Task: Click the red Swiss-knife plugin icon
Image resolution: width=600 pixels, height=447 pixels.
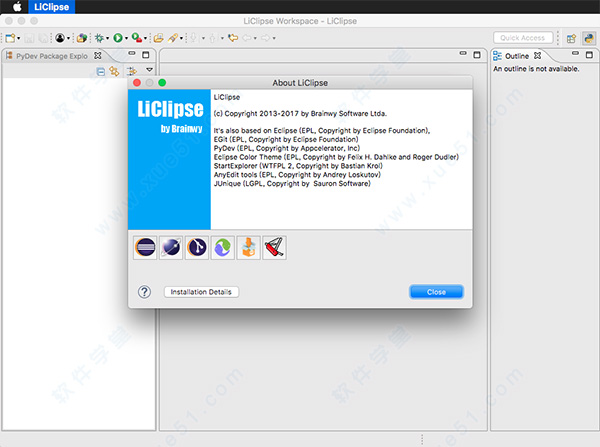Action: 275,246
